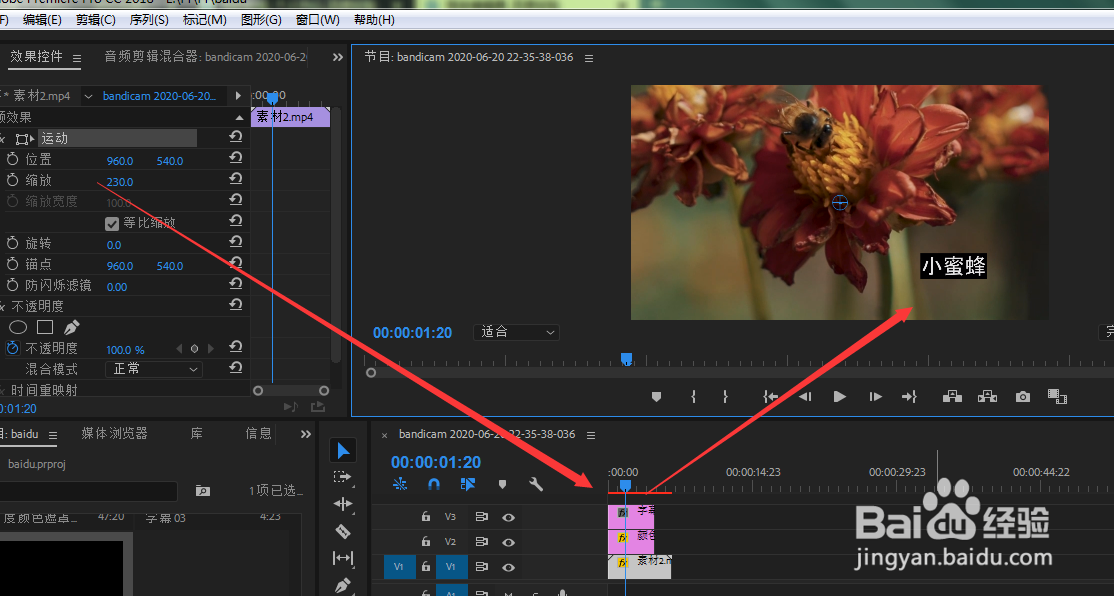The width and height of the screenshot is (1114, 596).
Task: Click the Extract button
Action: pyautogui.click(x=987, y=396)
